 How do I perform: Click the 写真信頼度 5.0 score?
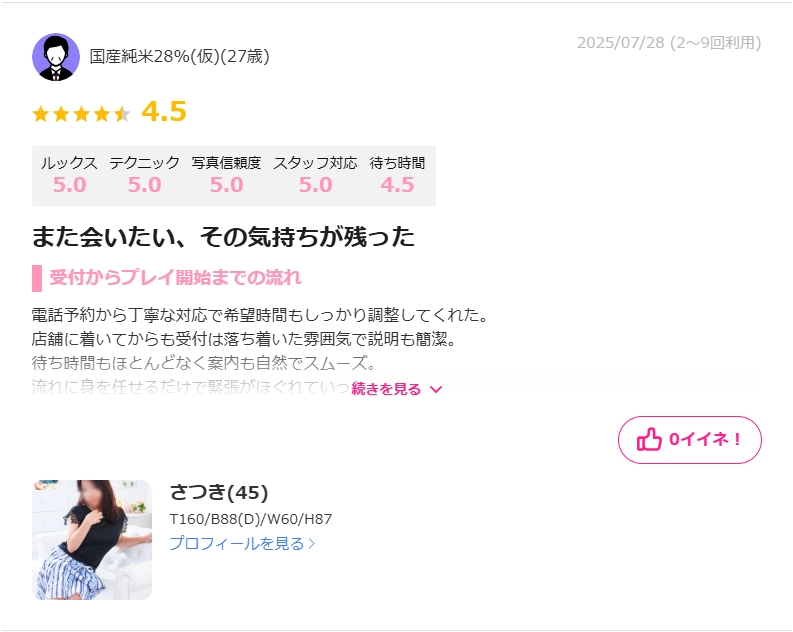pyautogui.click(x=227, y=185)
